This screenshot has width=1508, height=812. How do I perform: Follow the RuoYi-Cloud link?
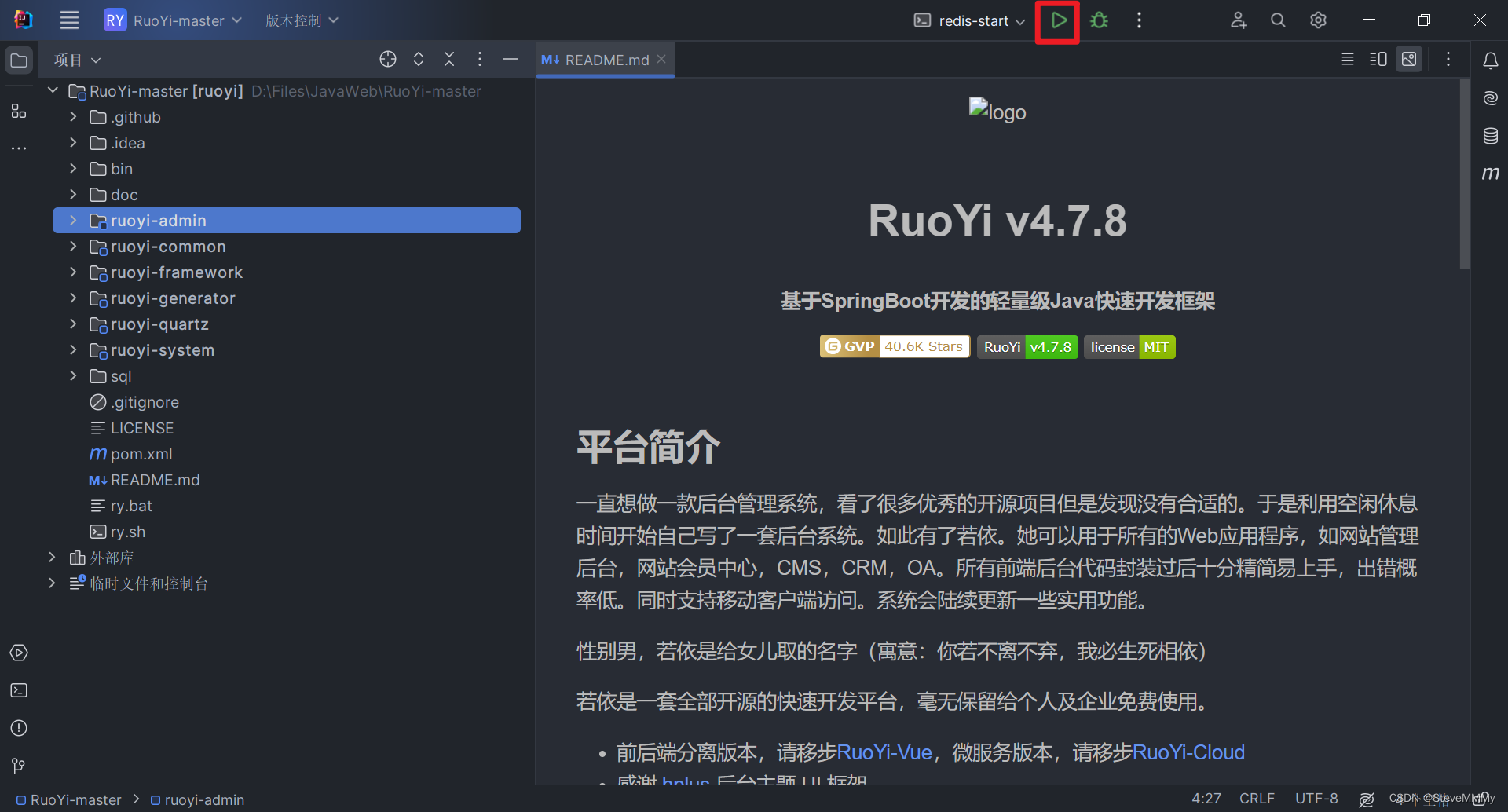click(x=1188, y=752)
